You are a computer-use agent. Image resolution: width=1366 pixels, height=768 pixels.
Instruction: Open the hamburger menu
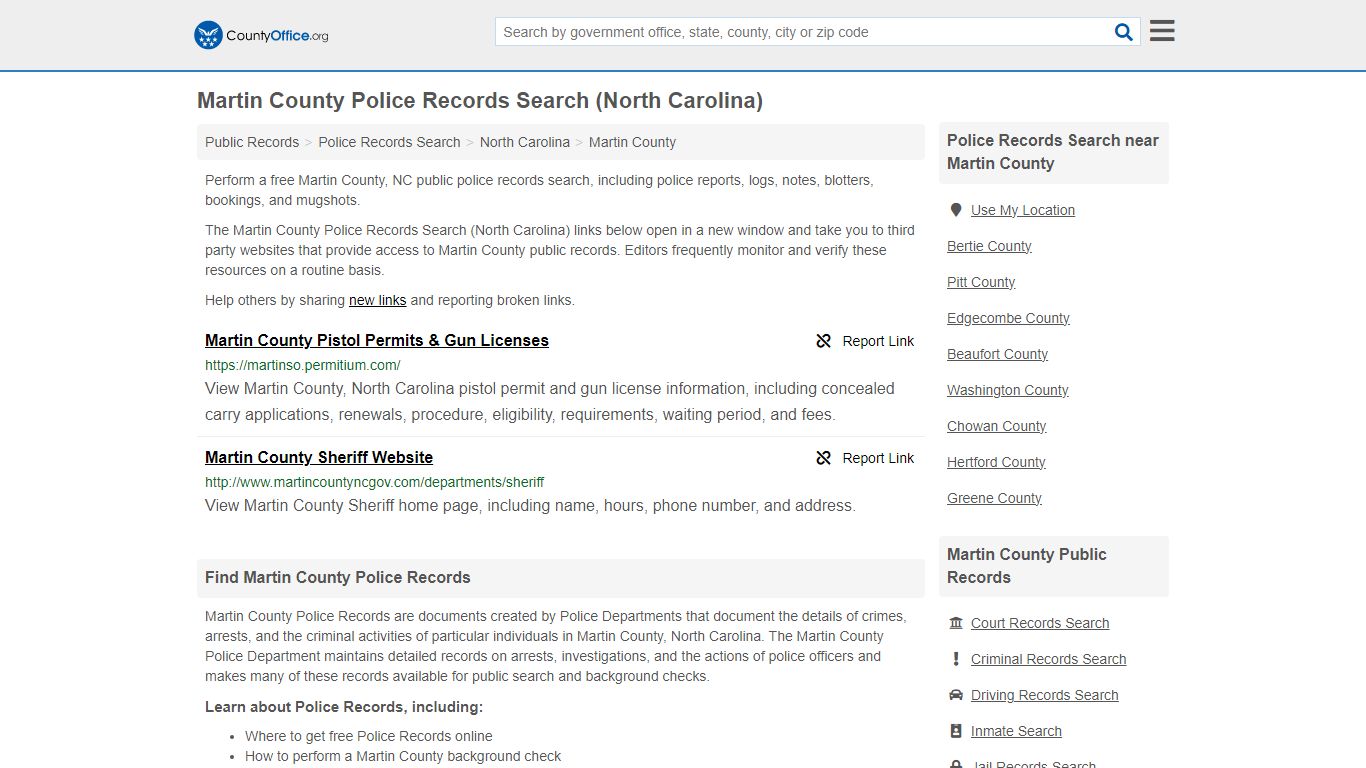click(x=1162, y=31)
